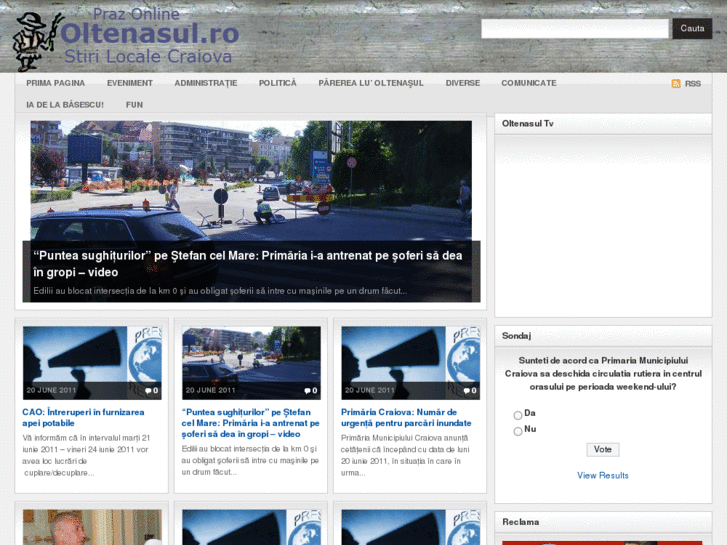Select the 'Da' poll option
The height and width of the screenshot is (545, 727).
coord(518,415)
